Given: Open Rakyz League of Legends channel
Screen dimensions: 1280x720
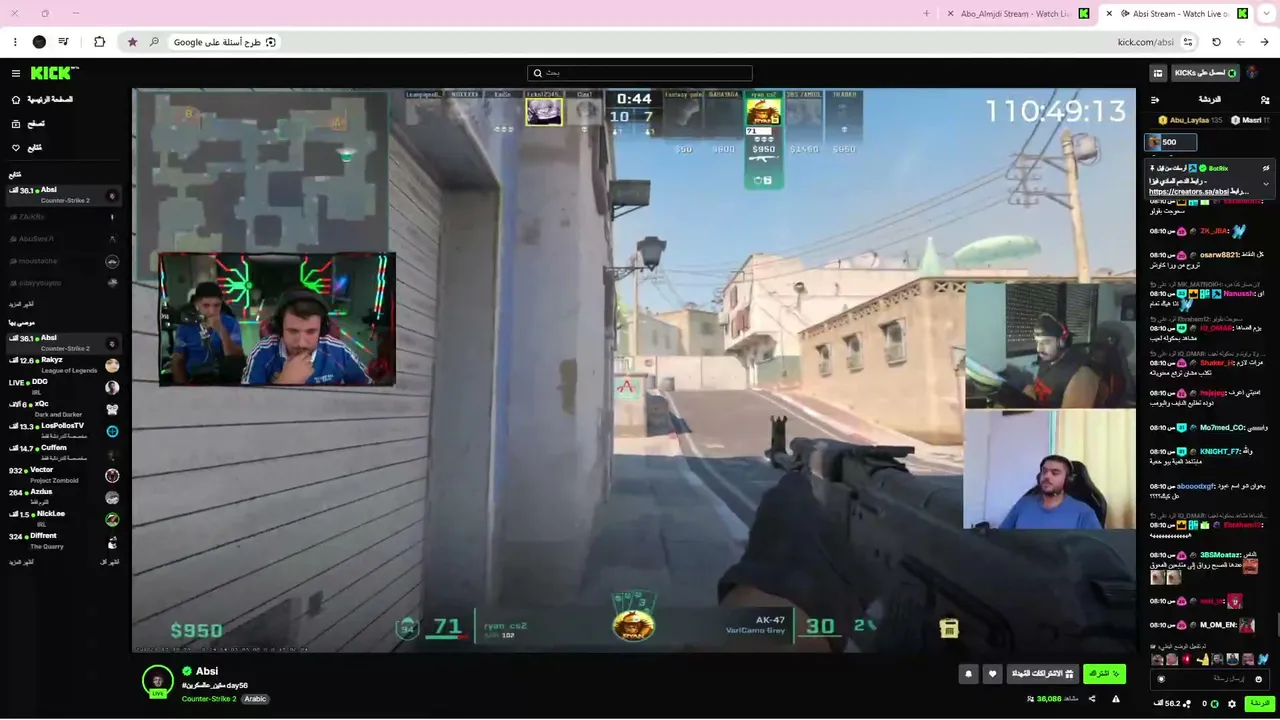Looking at the screenshot, I should pos(64,365).
